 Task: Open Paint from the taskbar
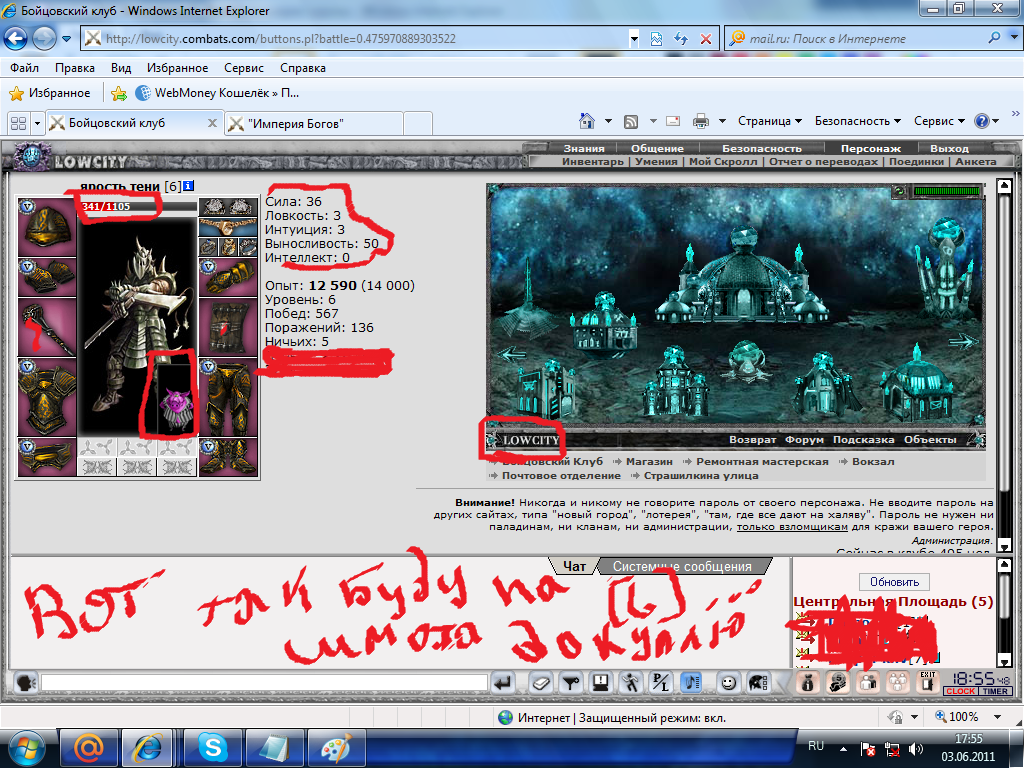tap(336, 748)
